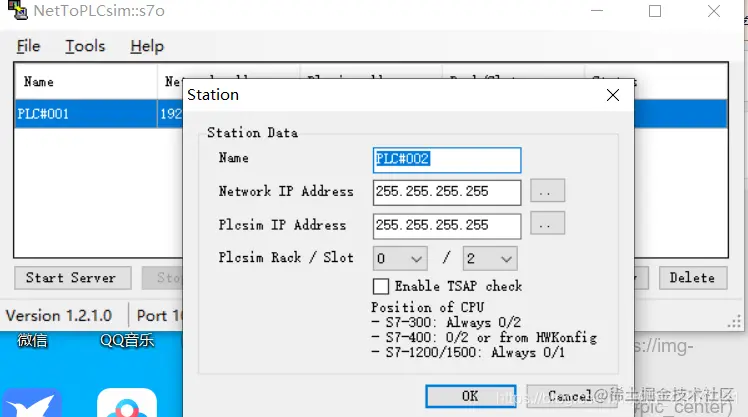Open the Help menu
Screen dimensions: 748x417
[147, 46]
